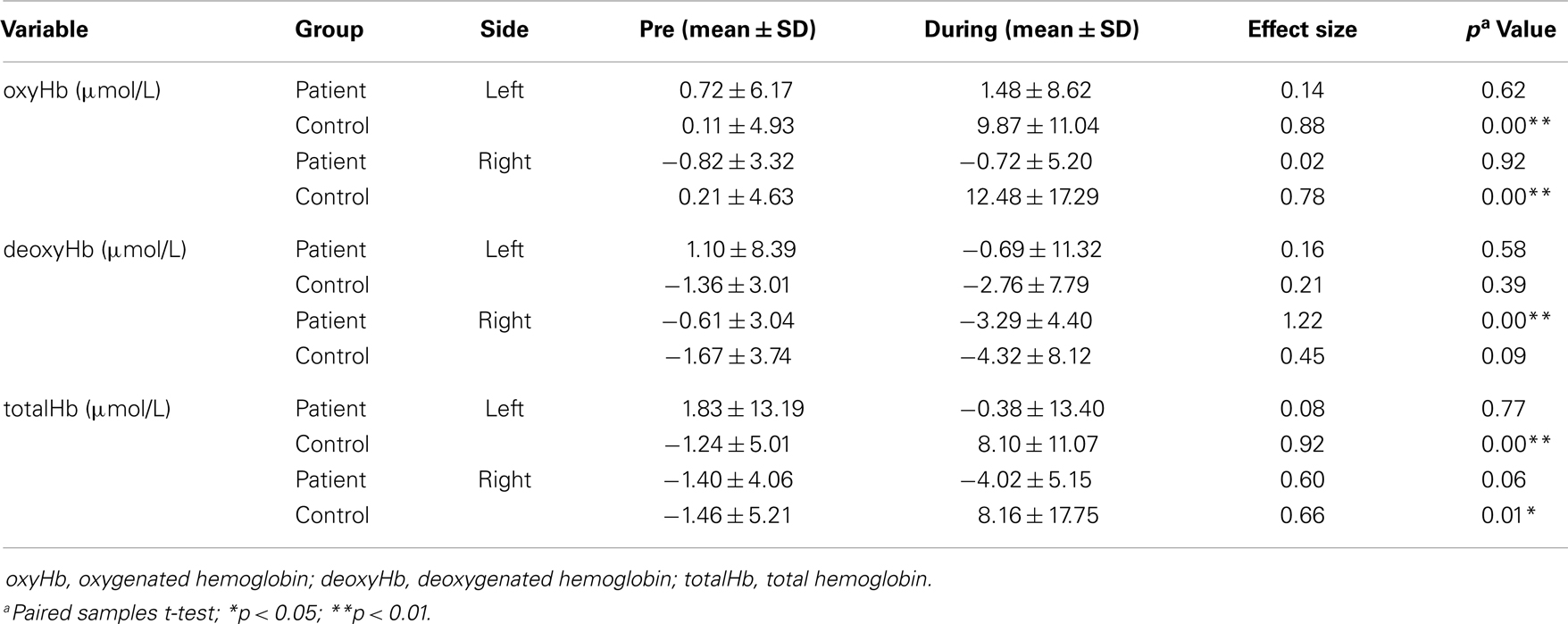Click the During (mean ± SD) header
Image resolution: width=1568 pixels, height=624 pixels.
click(1031, 29)
